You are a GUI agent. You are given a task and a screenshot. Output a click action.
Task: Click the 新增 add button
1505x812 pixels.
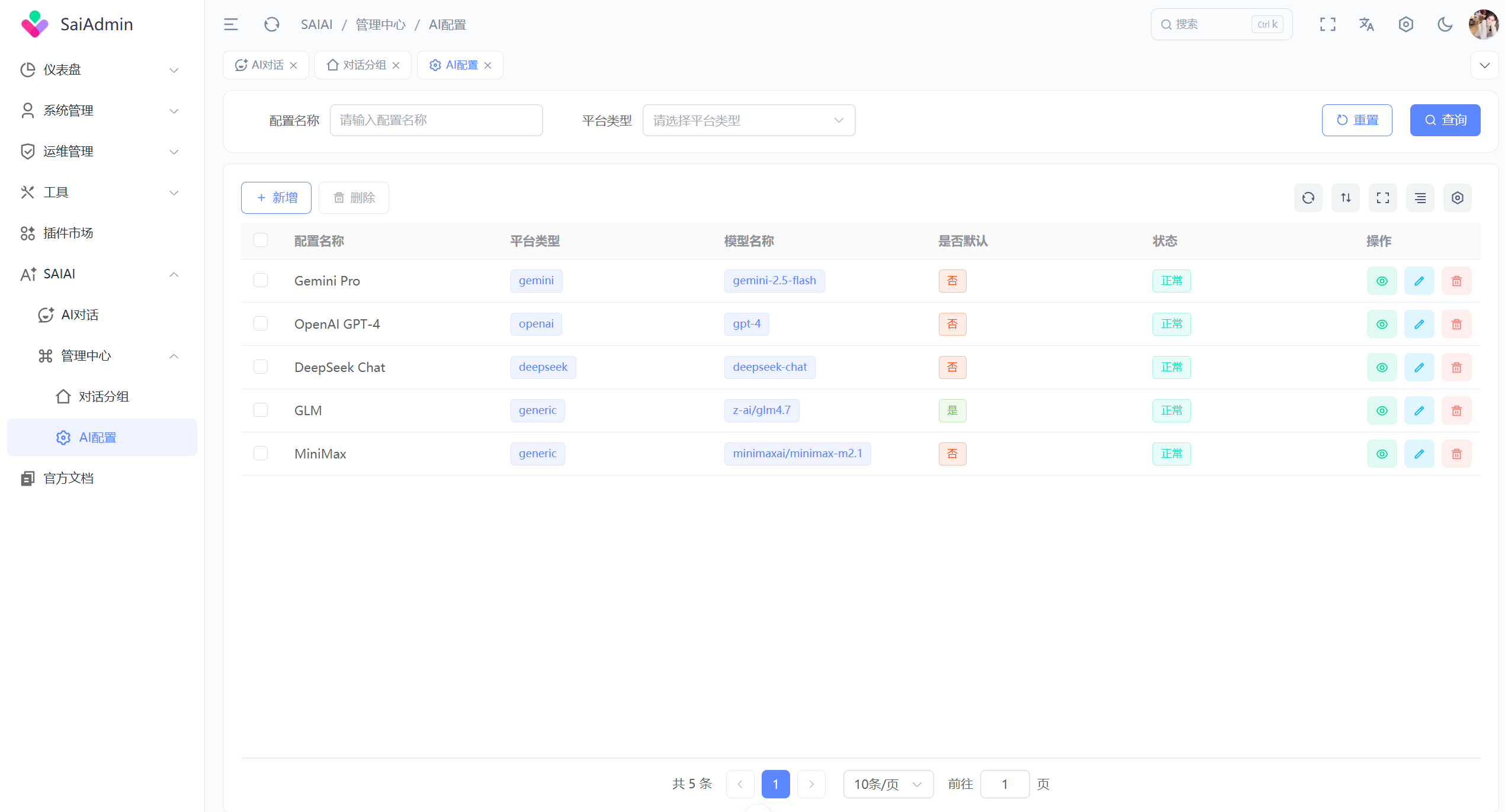276,198
